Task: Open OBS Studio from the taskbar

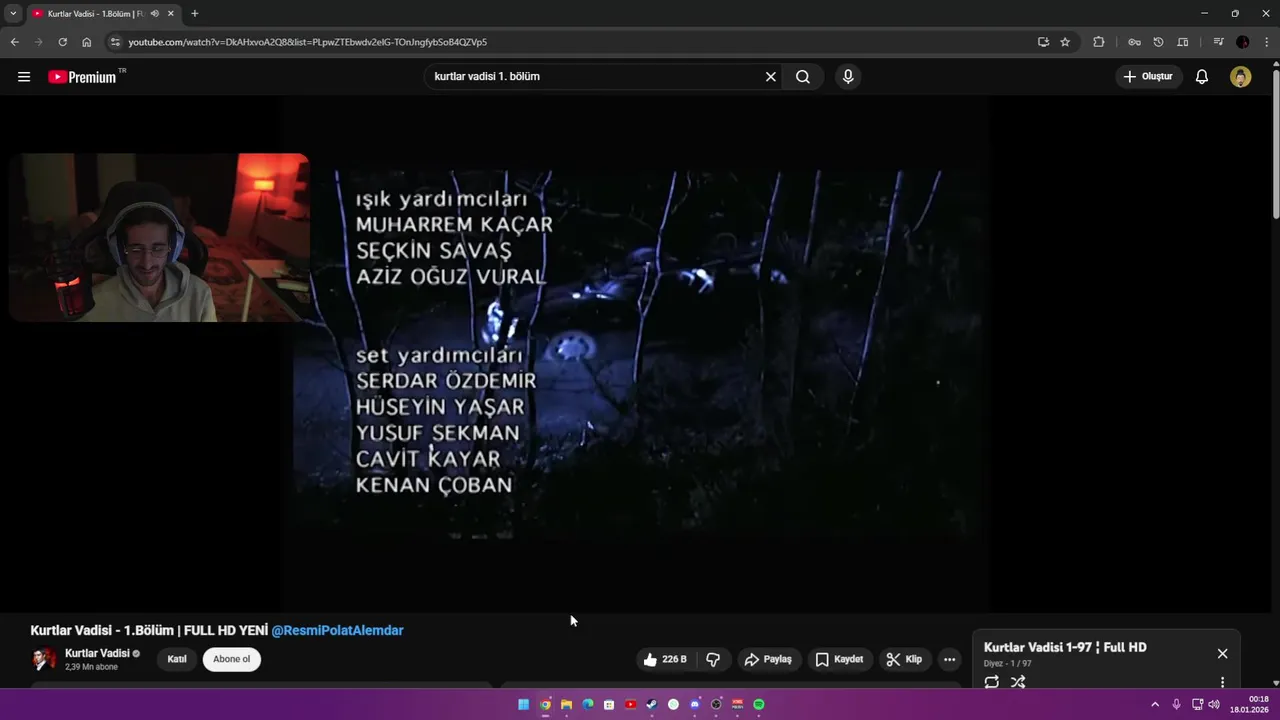Action: point(716,704)
